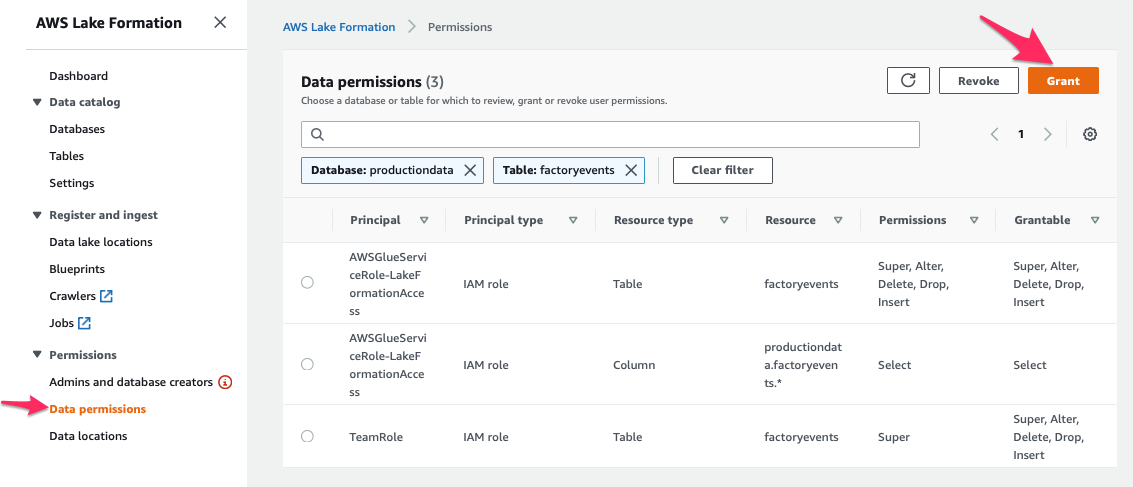Select the first AWSGlueServiceRole table row
This screenshot has height=487, width=1133.
307,283
